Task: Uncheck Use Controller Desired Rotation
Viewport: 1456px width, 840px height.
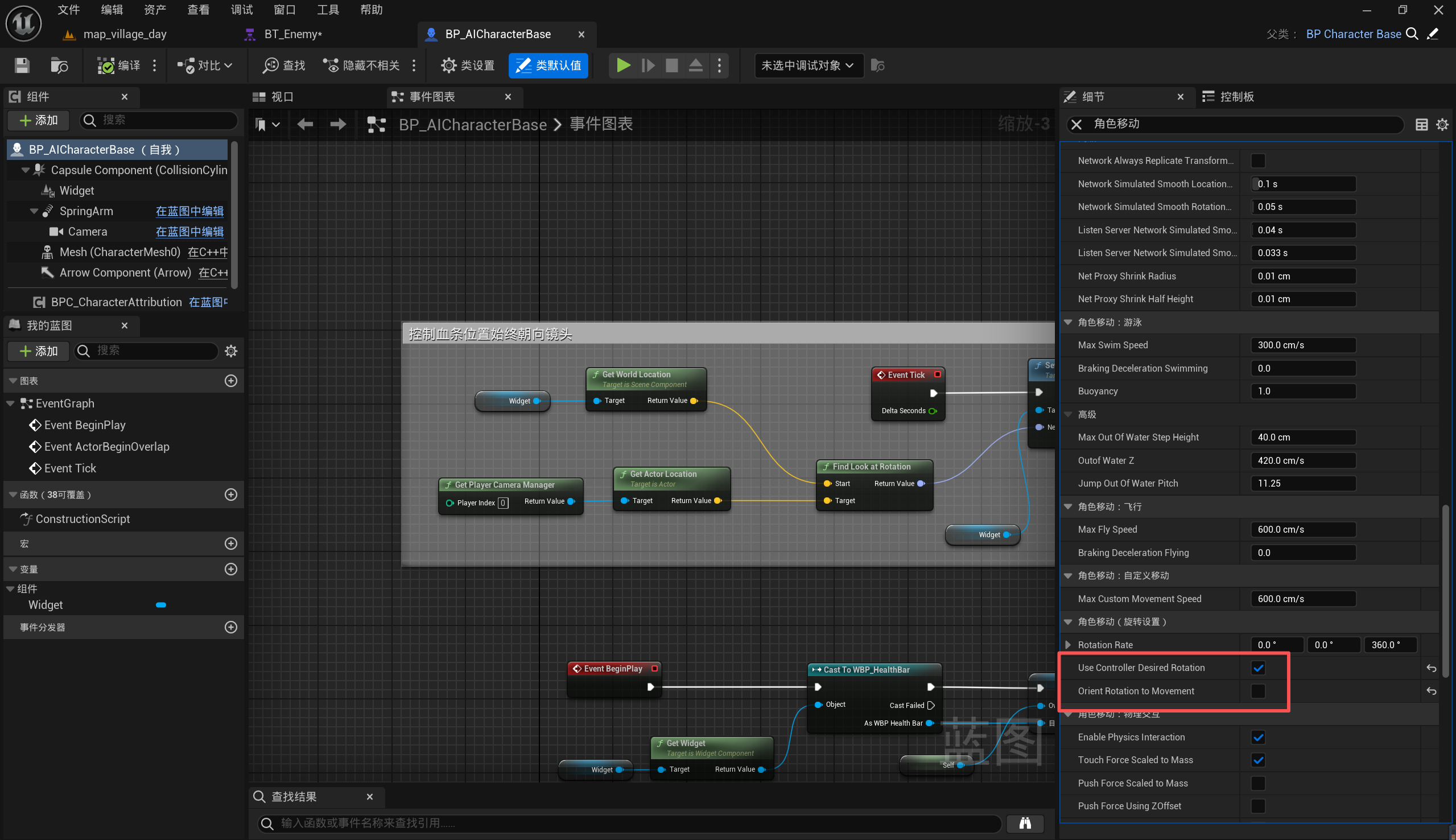Action: tap(1257, 668)
